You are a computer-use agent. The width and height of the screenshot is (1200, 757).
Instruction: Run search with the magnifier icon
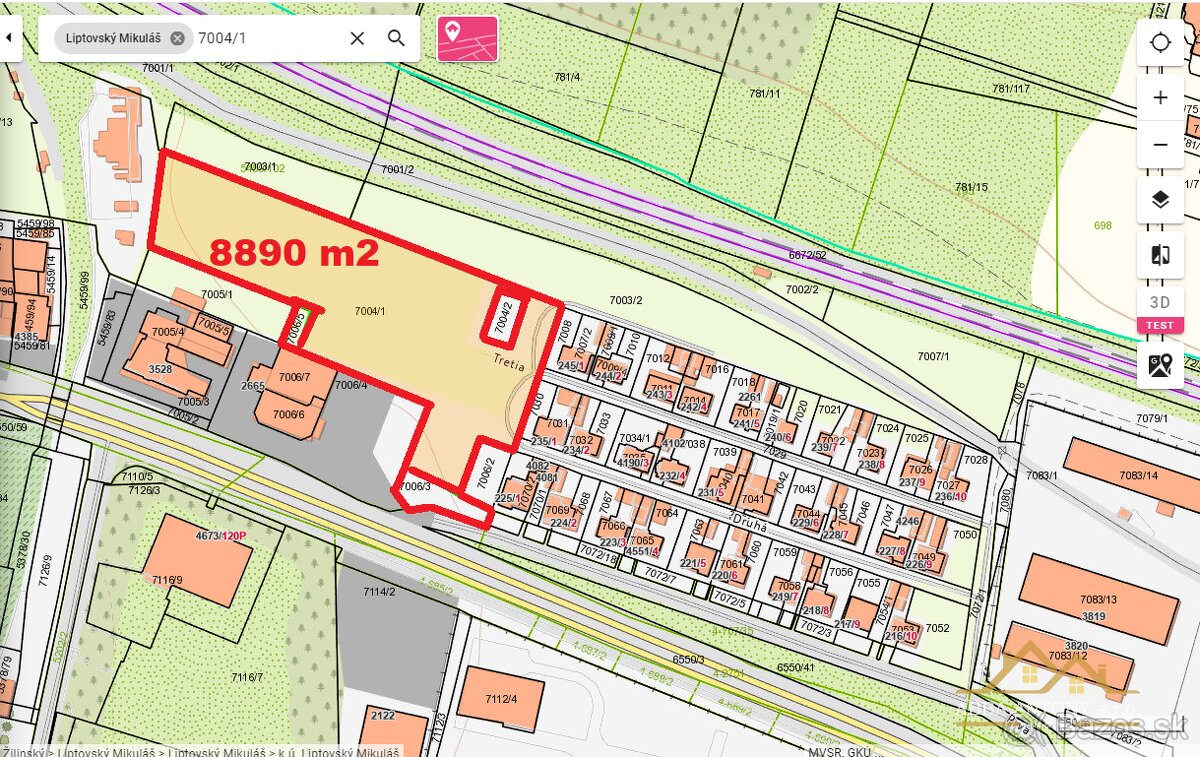pyautogui.click(x=397, y=39)
